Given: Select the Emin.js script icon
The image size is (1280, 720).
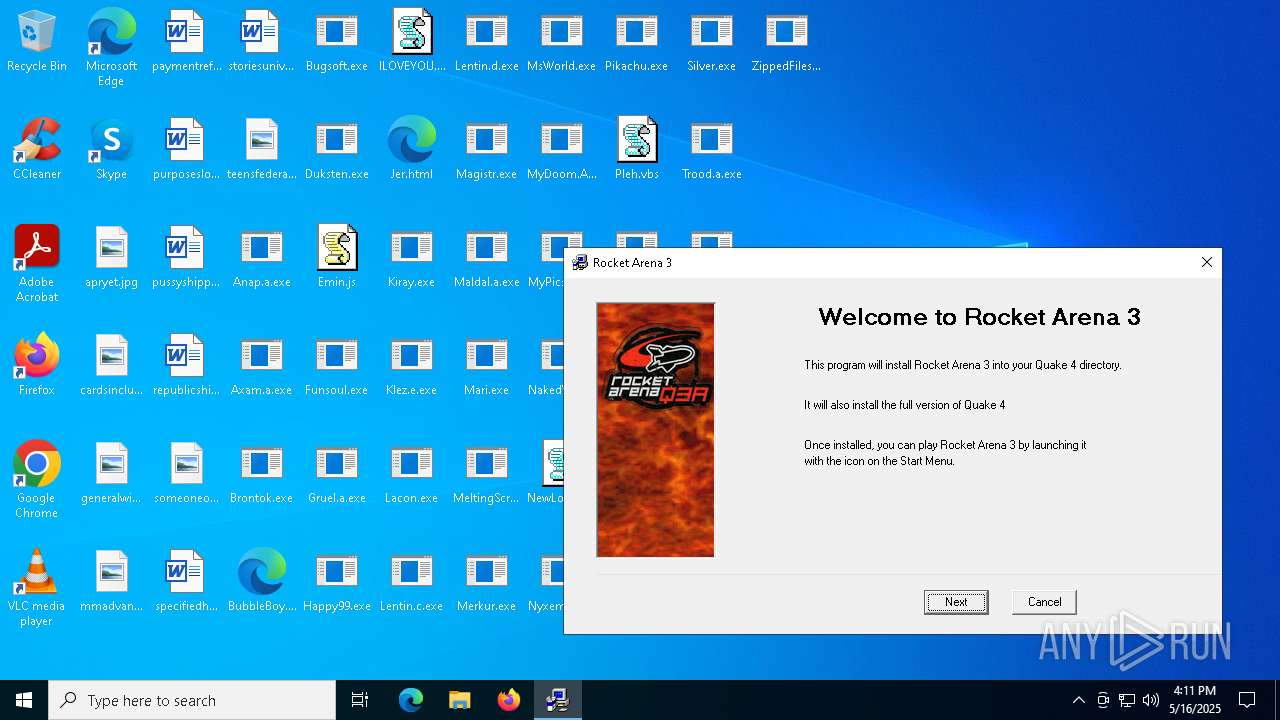Looking at the screenshot, I should click(336, 257).
